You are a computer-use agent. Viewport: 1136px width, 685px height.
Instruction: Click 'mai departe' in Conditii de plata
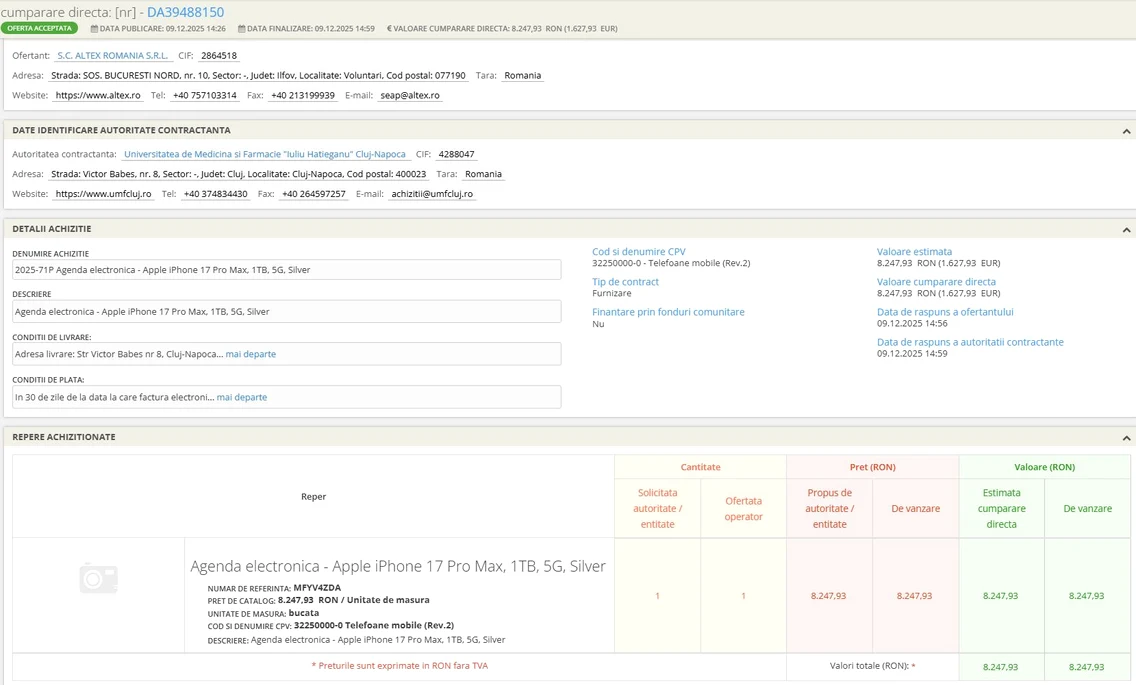click(242, 397)
